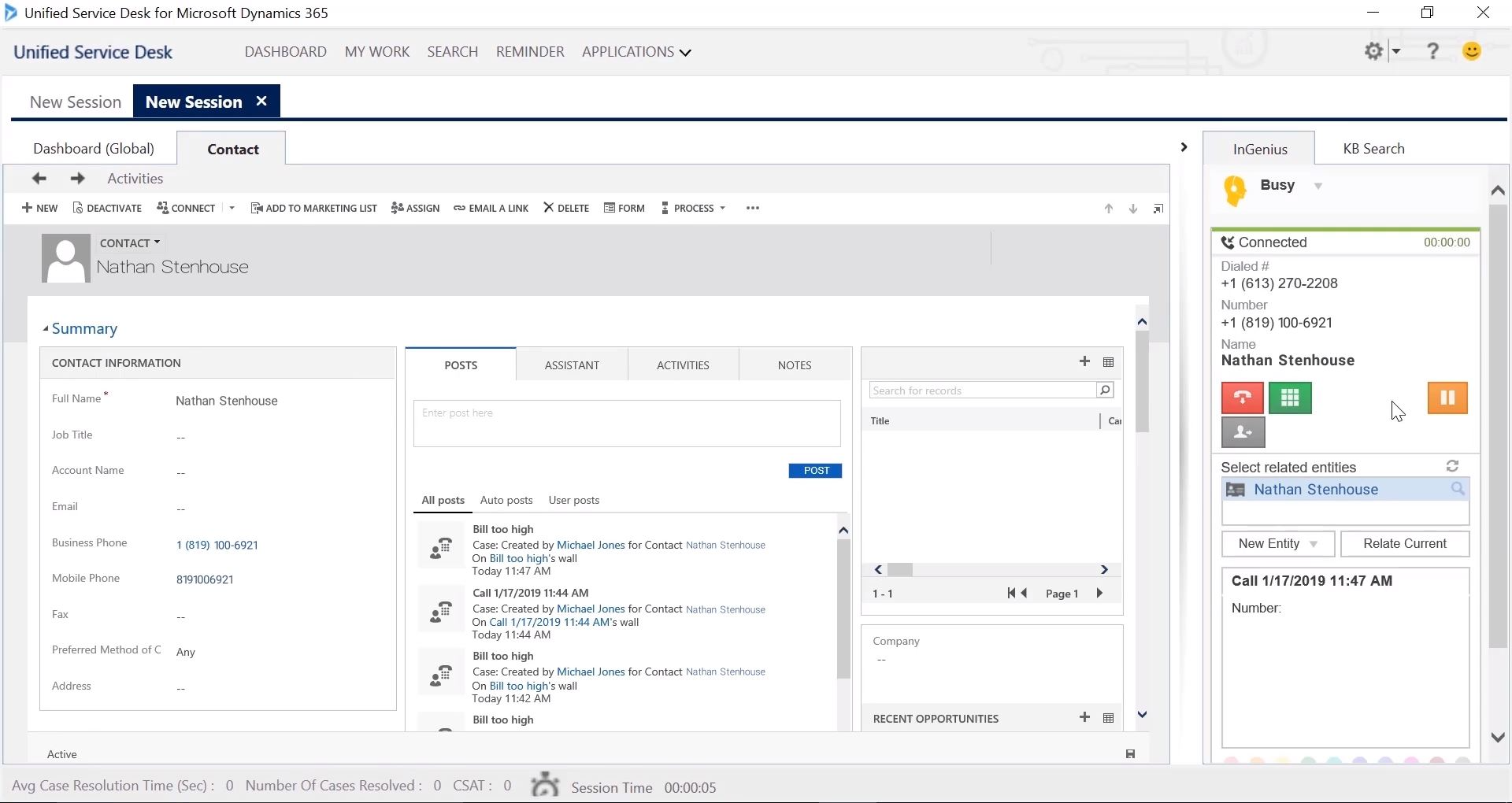Toggle the right panel with the chevron by the Contact tab
The width and height of the screenshot is (1512, 803).
point(1184,147)
